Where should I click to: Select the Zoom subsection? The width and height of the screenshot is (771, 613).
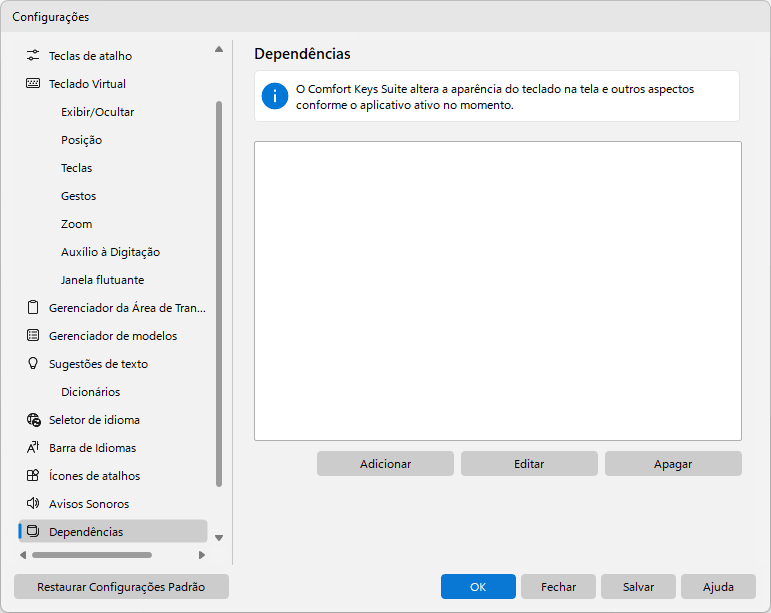pyautogui.click(x=76, y=224)
